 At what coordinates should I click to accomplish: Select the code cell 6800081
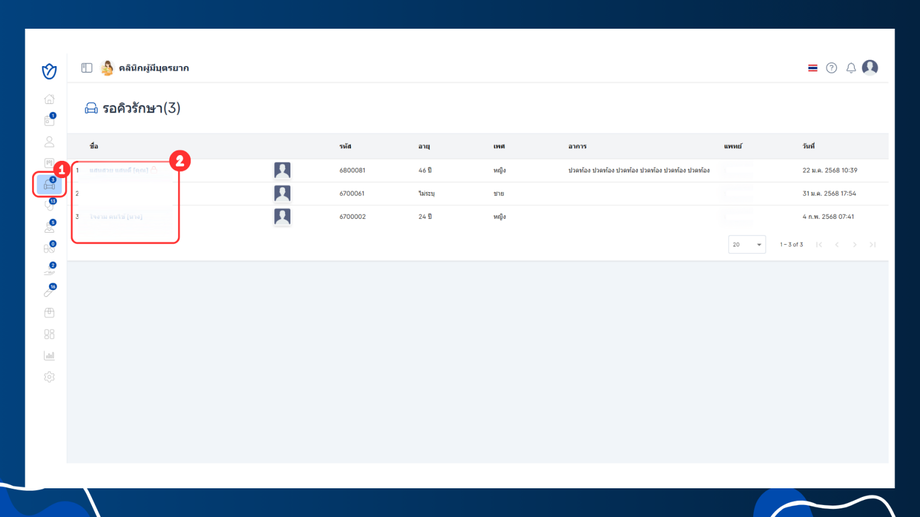coord(352,170)
